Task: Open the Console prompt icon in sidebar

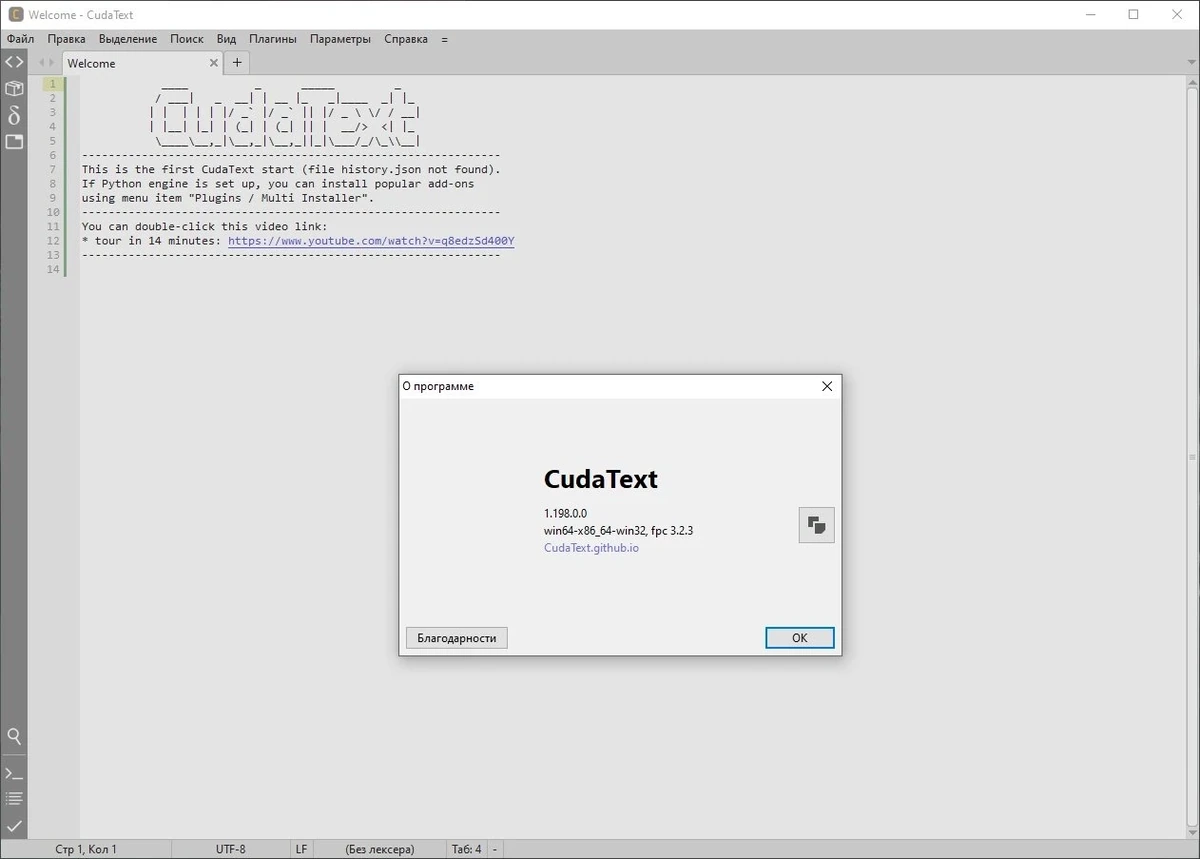Action: [x=14, y=773]
